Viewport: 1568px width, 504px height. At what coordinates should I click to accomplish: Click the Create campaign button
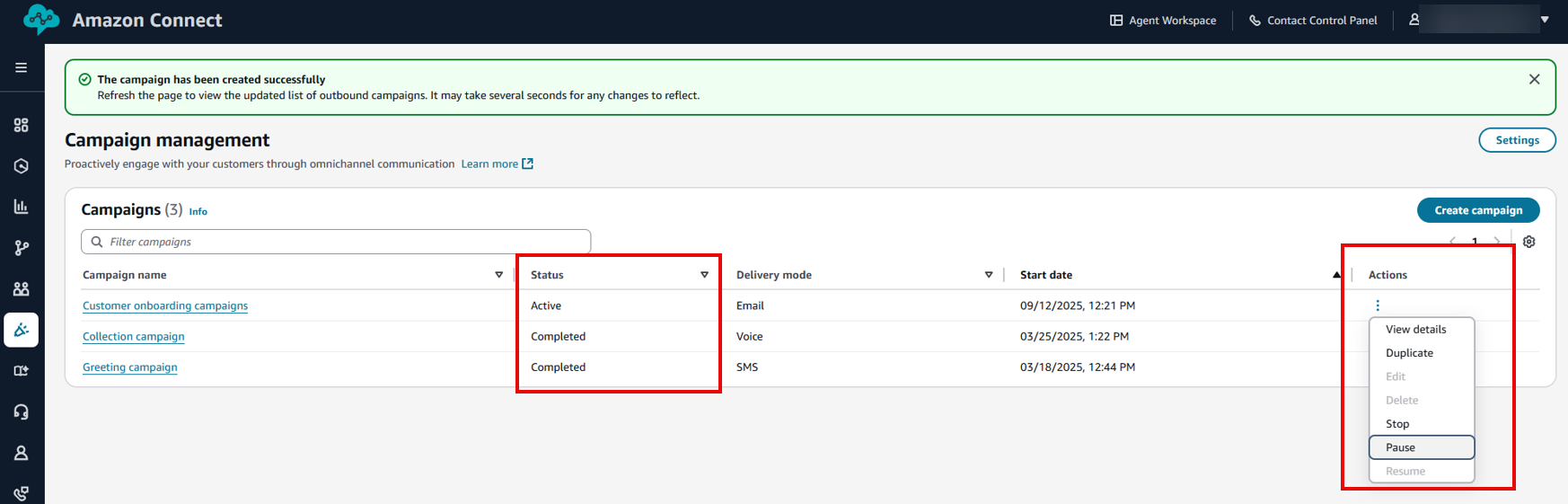coord(1477,210)
